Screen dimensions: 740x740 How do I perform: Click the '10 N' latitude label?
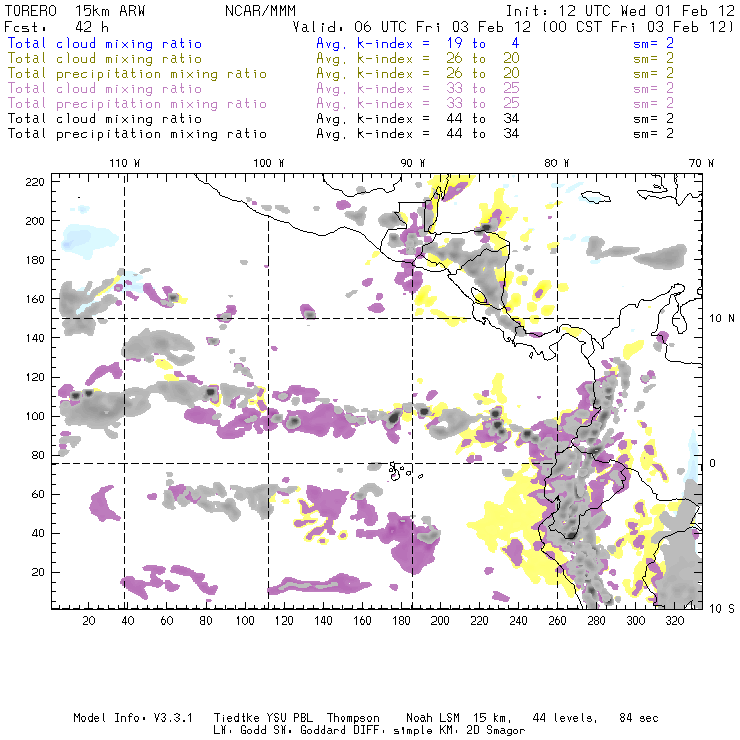point(722,319)
